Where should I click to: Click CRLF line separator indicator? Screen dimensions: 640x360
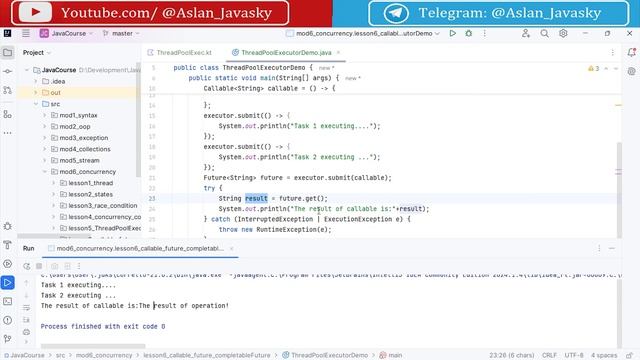(549, 356)
